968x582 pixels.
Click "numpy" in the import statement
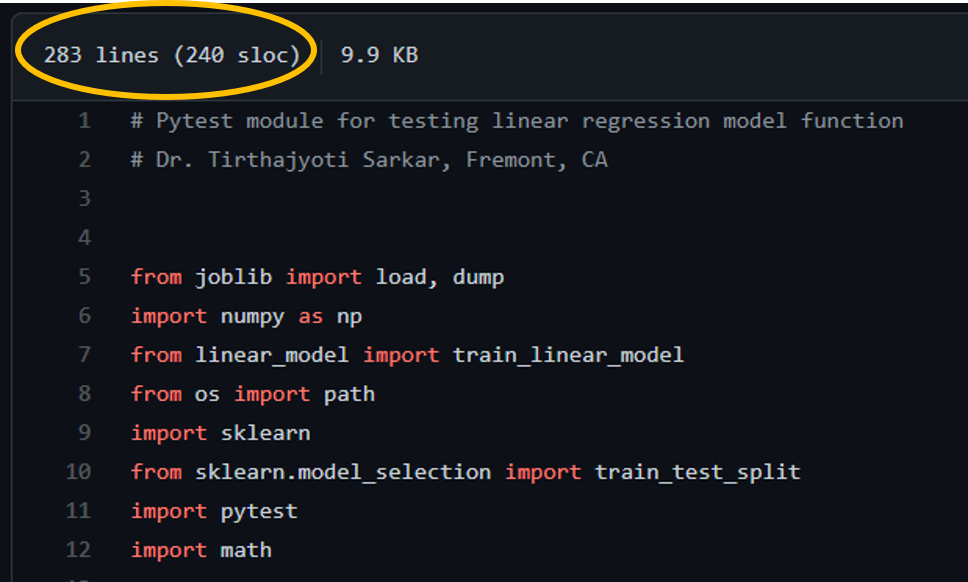pos(253,316)
